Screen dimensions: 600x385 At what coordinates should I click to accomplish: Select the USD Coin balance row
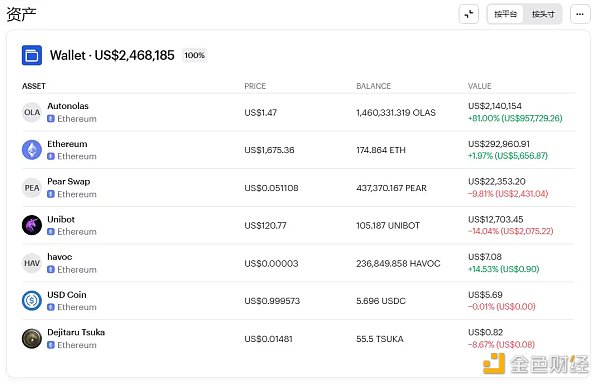(x=298, y=301)
